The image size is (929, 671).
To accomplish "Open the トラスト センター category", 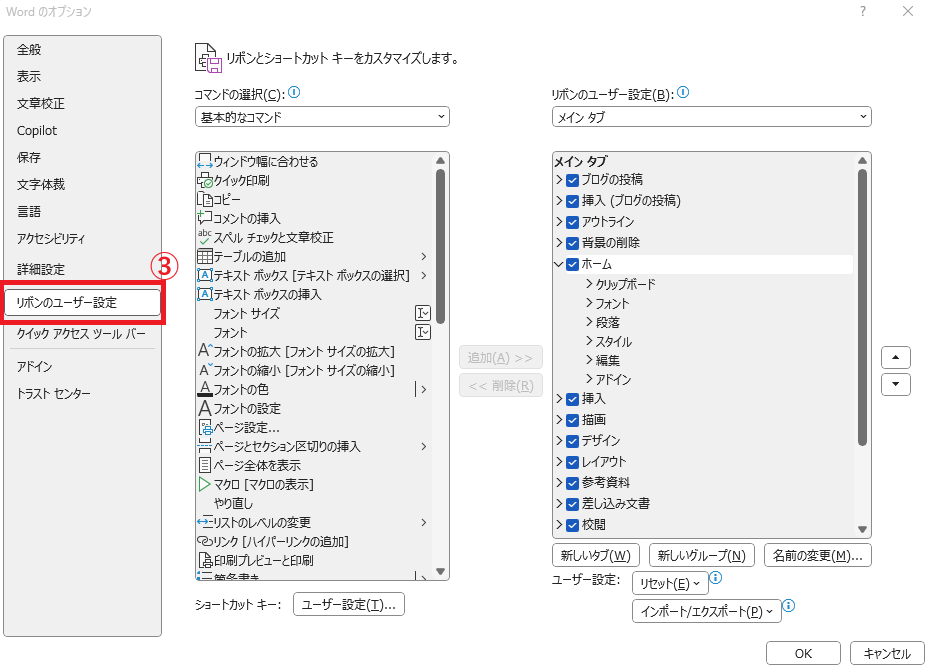I will (x=82, y=394).
